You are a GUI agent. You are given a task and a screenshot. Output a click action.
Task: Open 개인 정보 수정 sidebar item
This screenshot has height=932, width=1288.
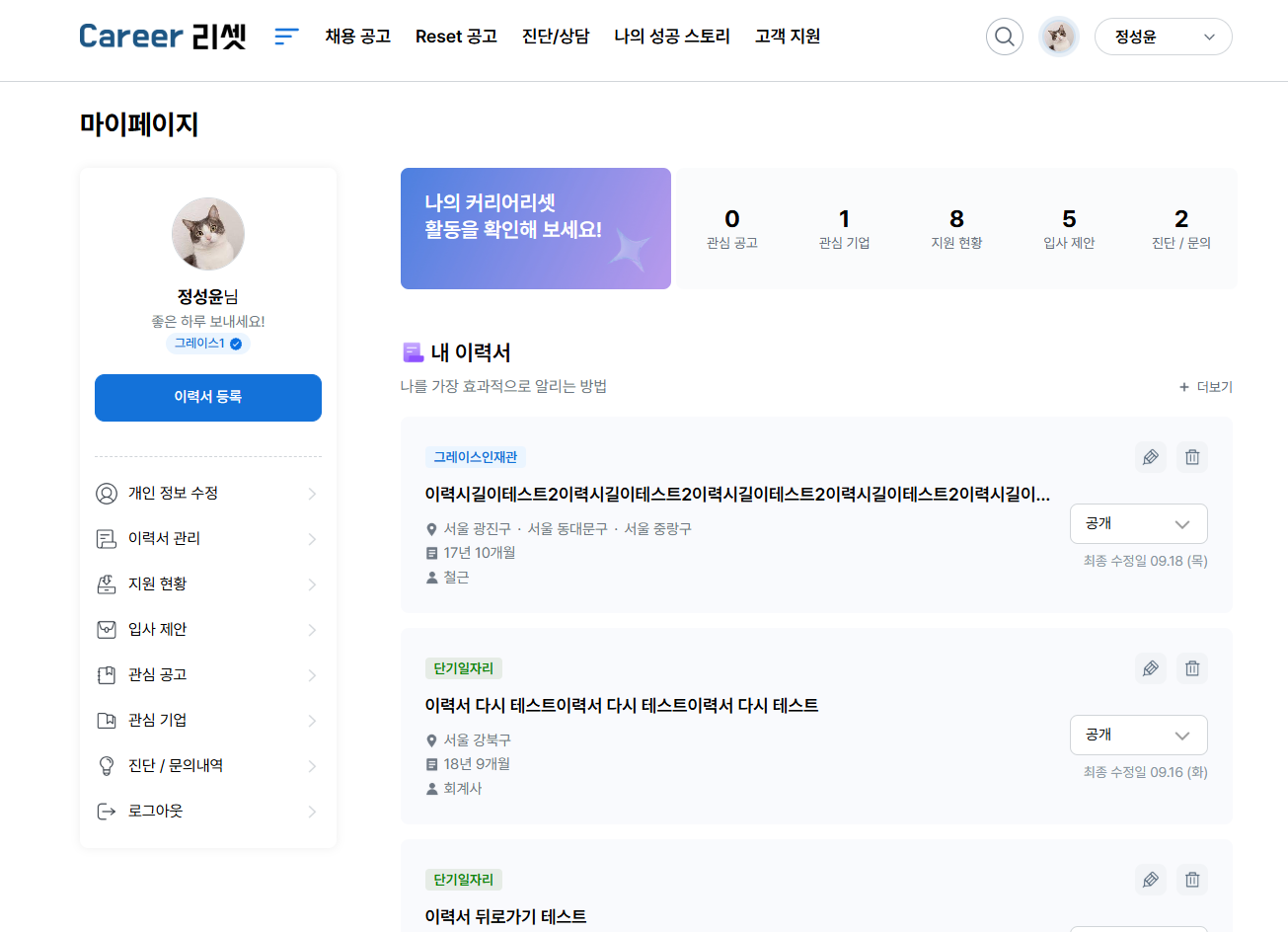[208, 494]
